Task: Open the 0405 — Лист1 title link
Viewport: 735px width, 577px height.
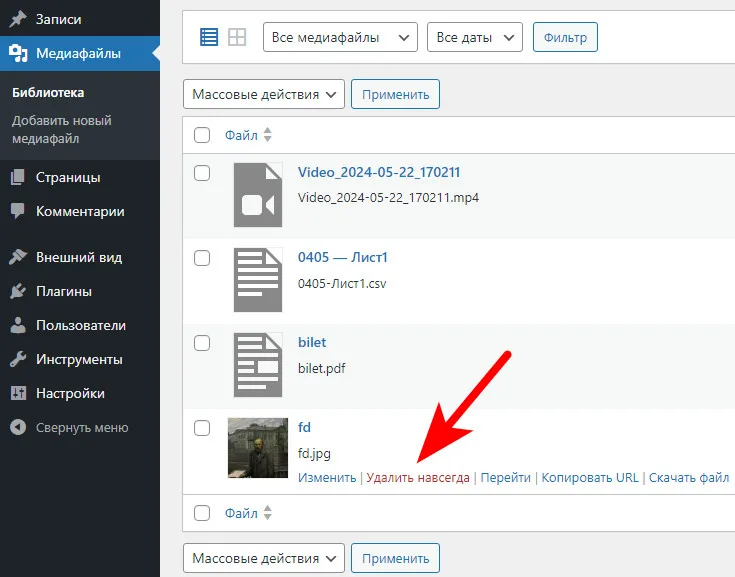Action: (343, 257)
